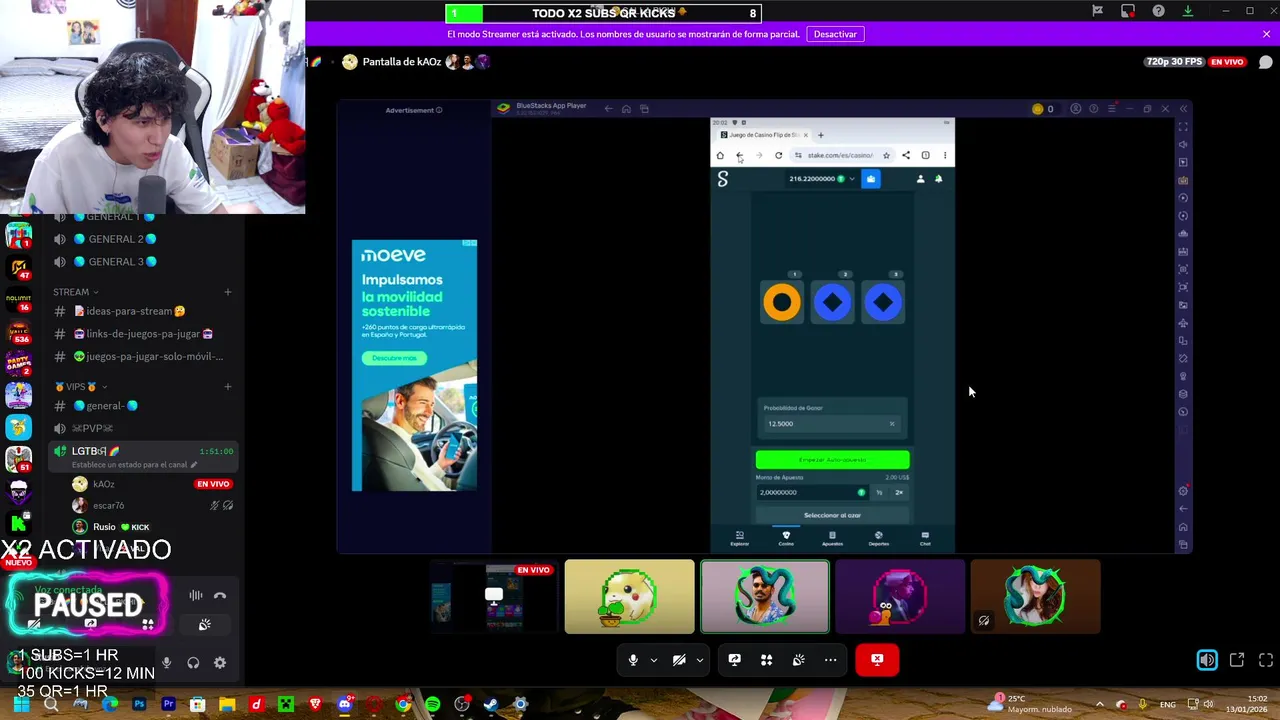Select the purple snail avatar participant tile
Screen dimensions: 1280x720
tap(900, 597)
